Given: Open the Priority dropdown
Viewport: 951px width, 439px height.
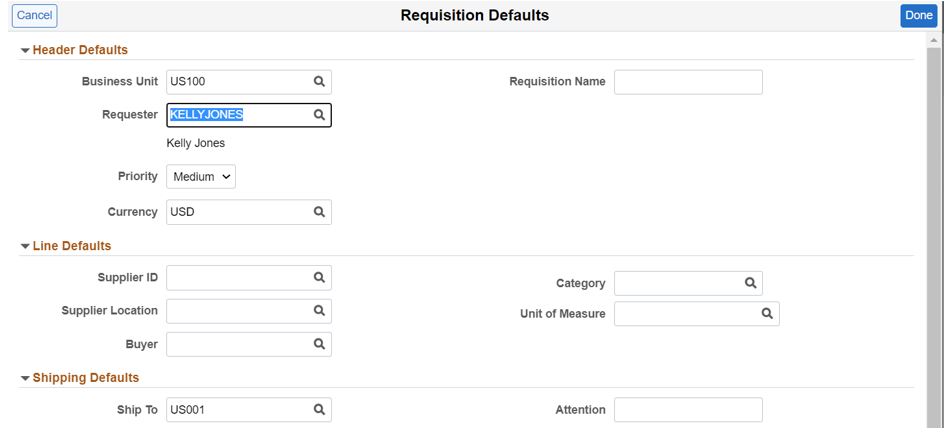Looking at the screenshot, I should point(201,177).
